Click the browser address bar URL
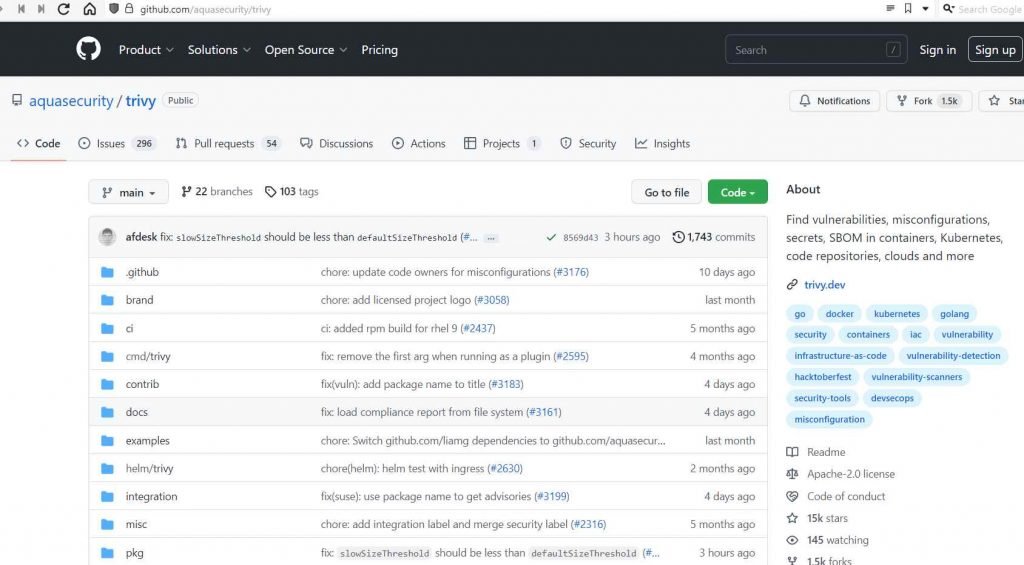 click(205, 9)
